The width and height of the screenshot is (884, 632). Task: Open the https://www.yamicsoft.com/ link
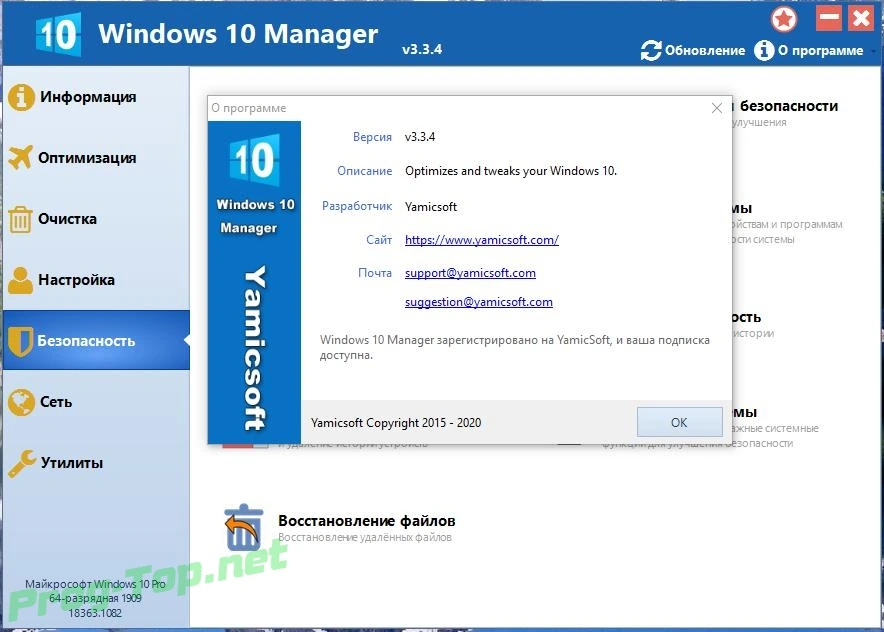point(481,240)
